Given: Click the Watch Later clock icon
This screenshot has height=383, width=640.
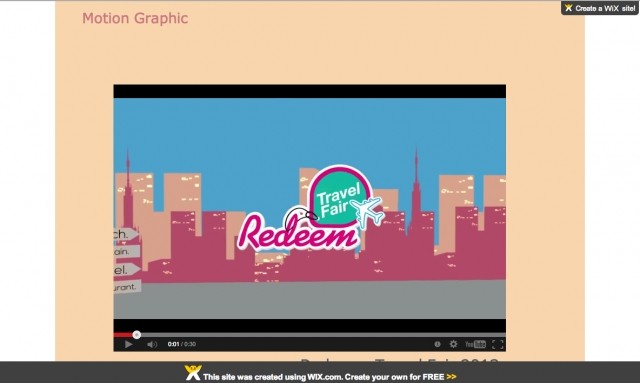Looking at the screenshot, I should pos(437,344).
